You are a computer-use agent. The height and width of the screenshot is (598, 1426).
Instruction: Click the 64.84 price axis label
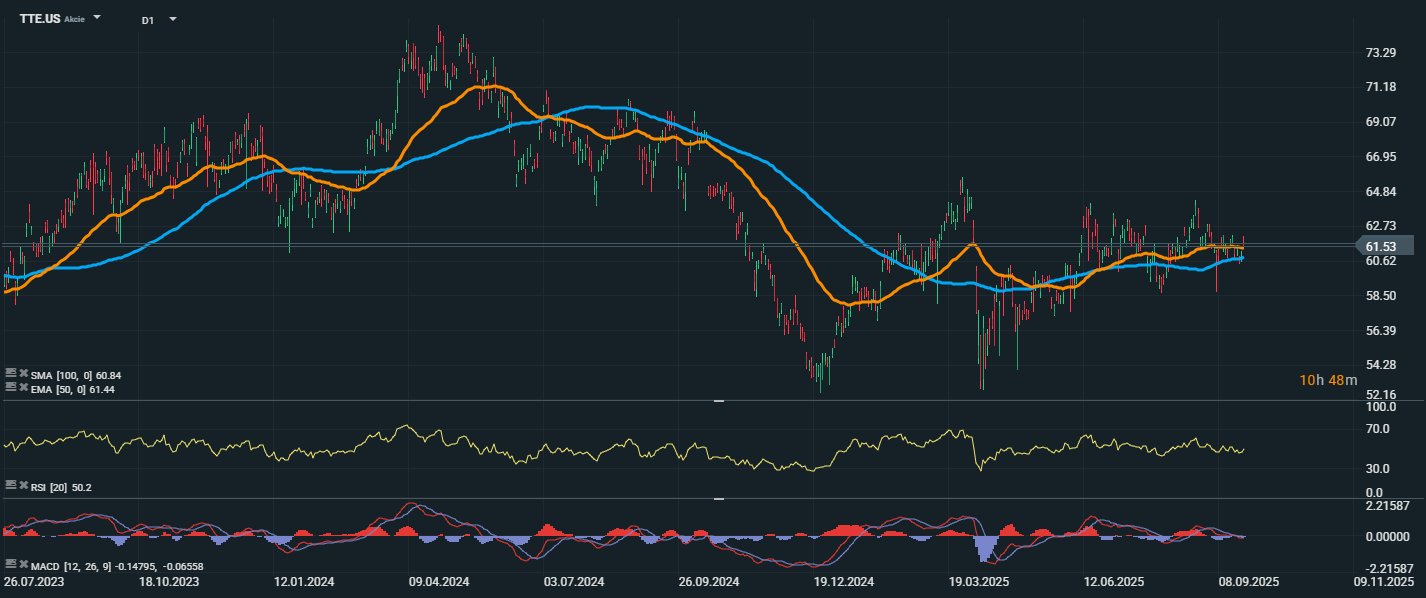tap(1380, 192)
